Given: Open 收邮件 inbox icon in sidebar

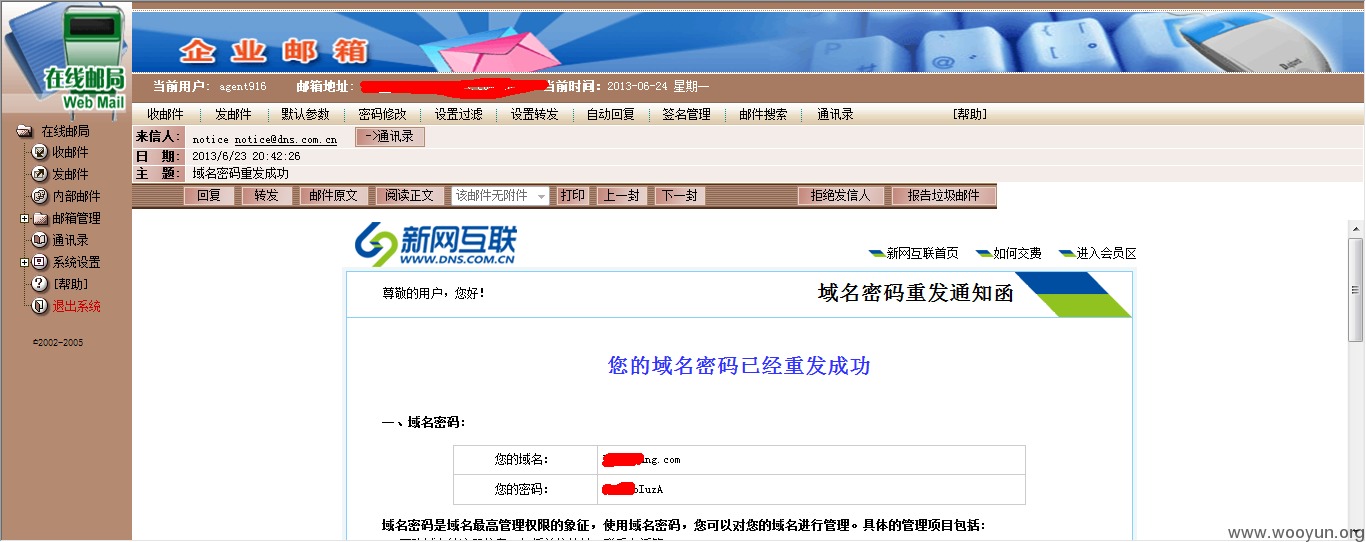Looking at the screenshot, I should point(40,152).
